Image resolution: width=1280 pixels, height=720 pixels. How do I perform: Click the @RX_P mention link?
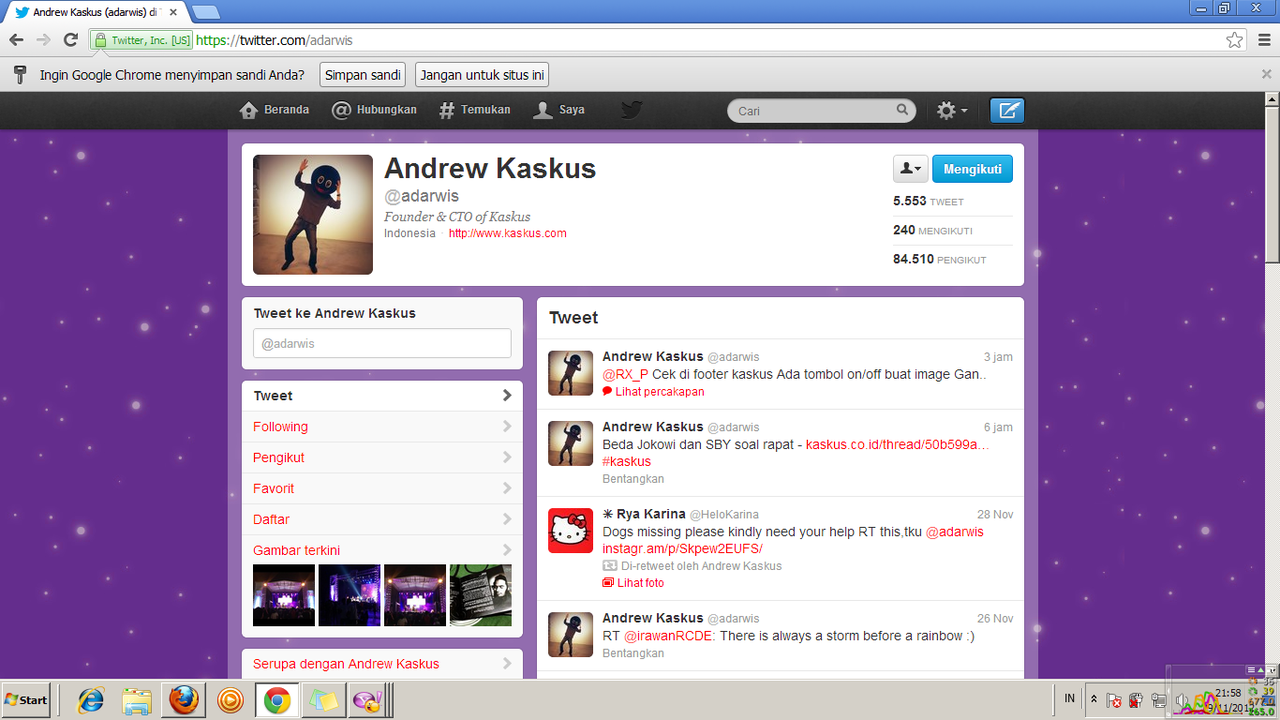point(625,374)
